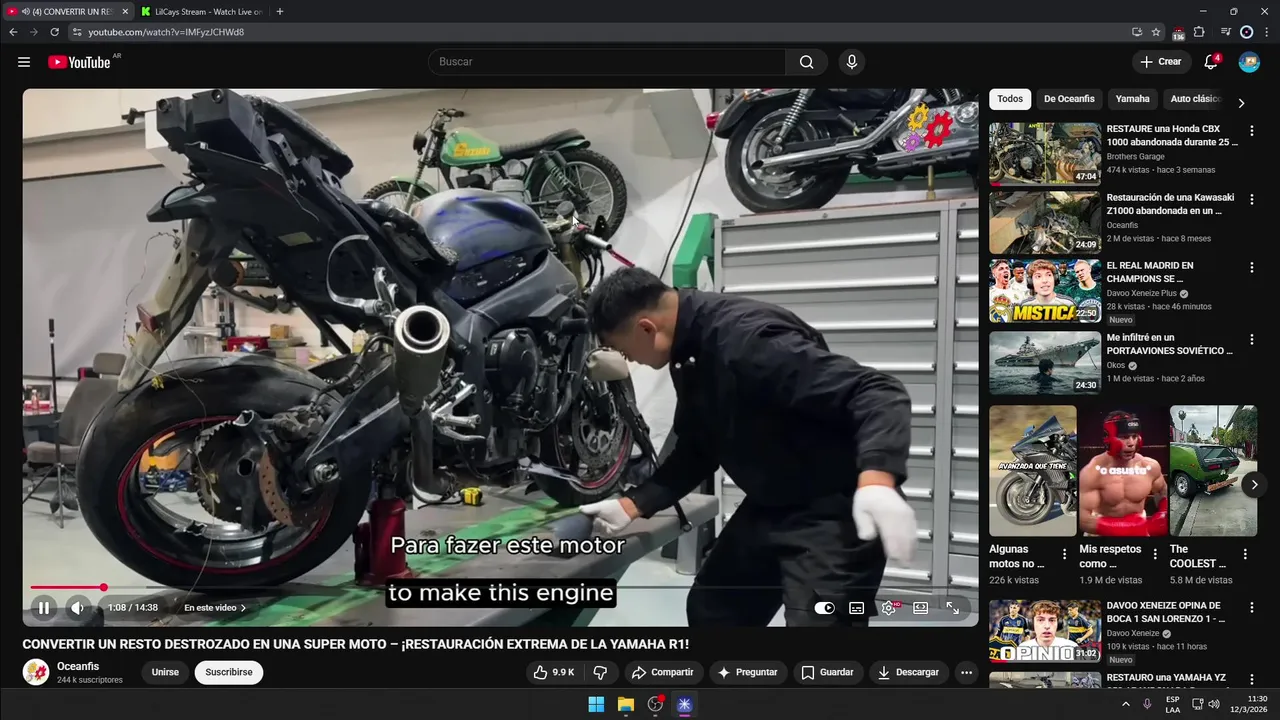Click the Unirse membership button
1280x720 pixels.
click(165, 672)
